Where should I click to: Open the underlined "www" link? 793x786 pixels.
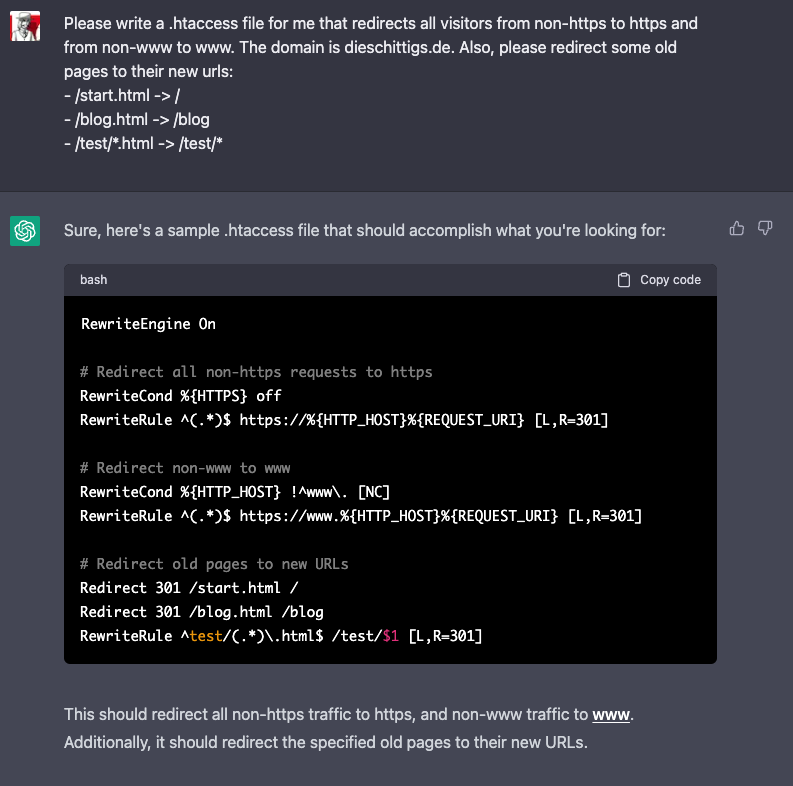click(612, 715)
